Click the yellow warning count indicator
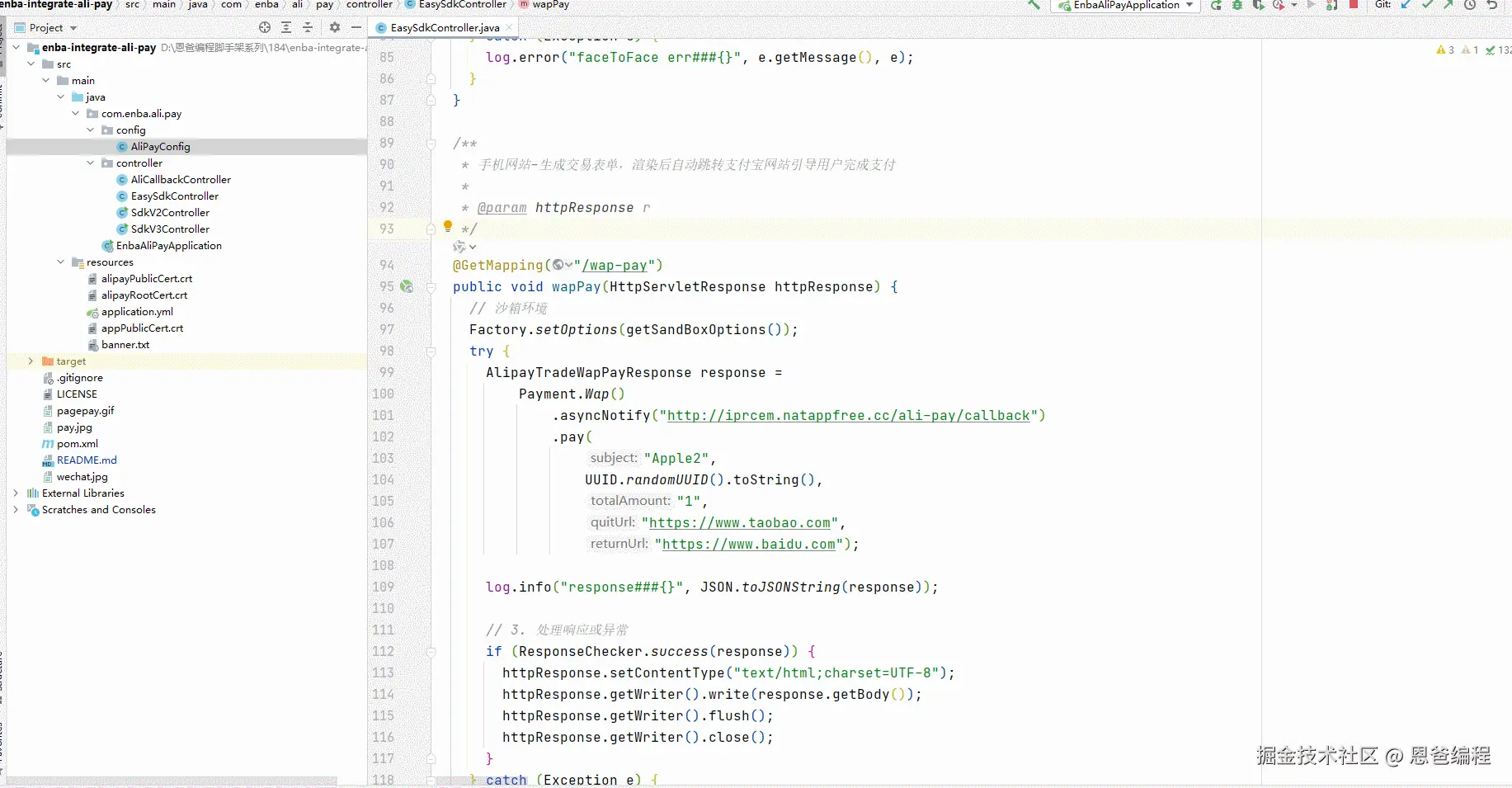The width and height of the screenshot is (1512, 788). (1445, 50)
